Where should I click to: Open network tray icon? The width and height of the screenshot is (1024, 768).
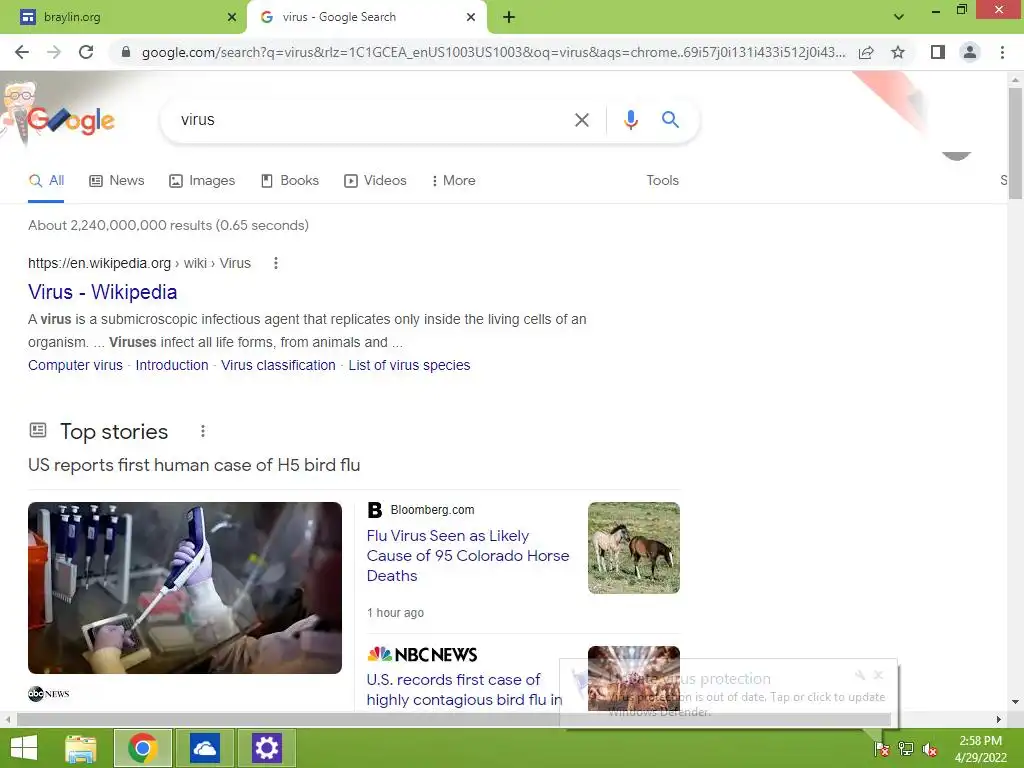(906, 749)
